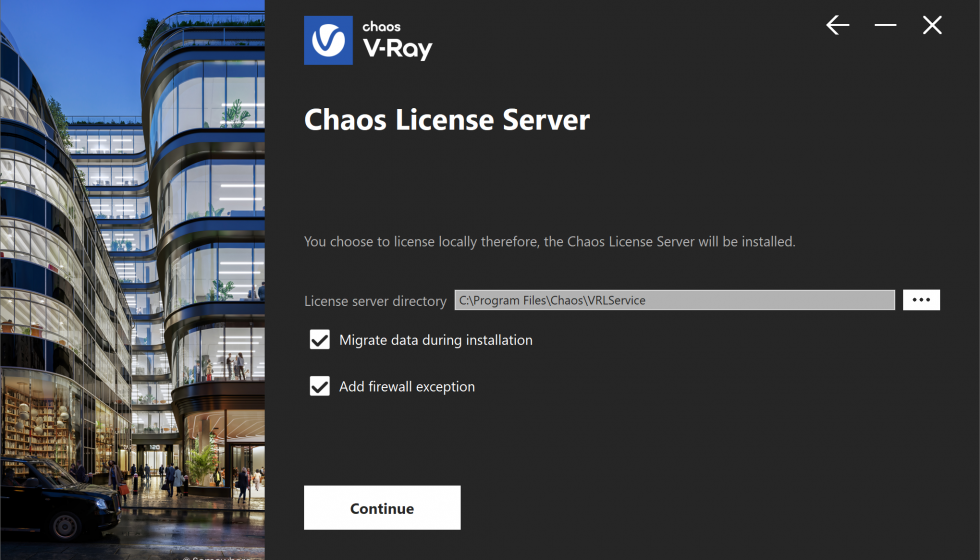Toggle the Add firewall exception checkbox
980x560 pixels.
click(320, 386)
